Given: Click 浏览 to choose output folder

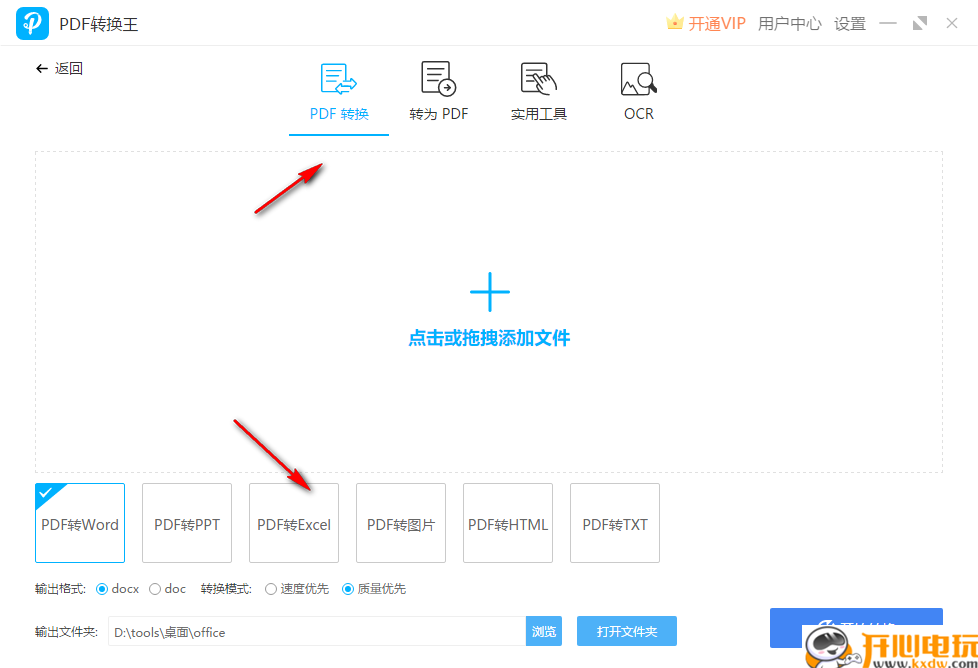Looking at the screenshot, I should click(544, 631).
